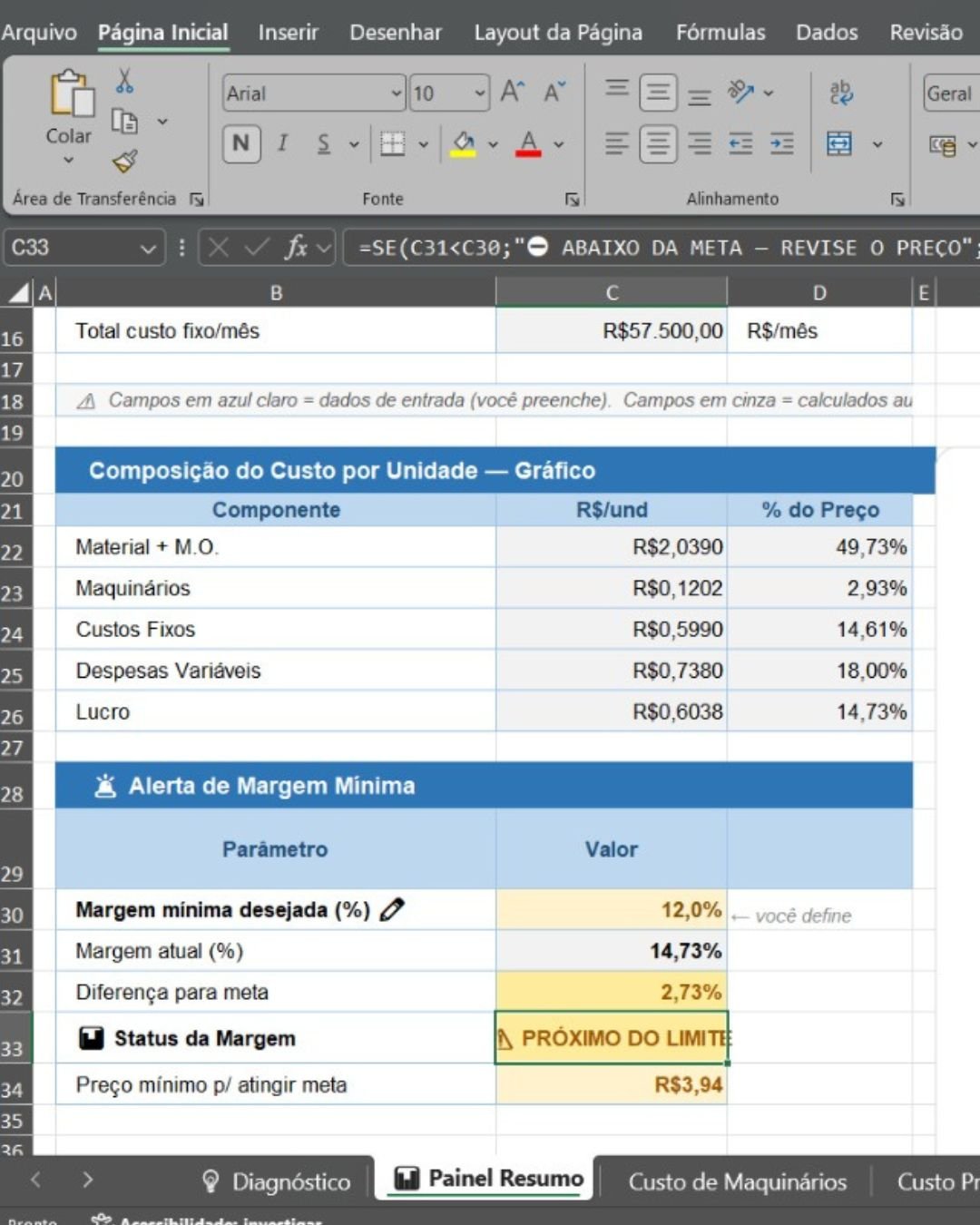980x1225 pixels.
Task: Switch to Revisão ribbon tab
Action: [x=926, y=33]
